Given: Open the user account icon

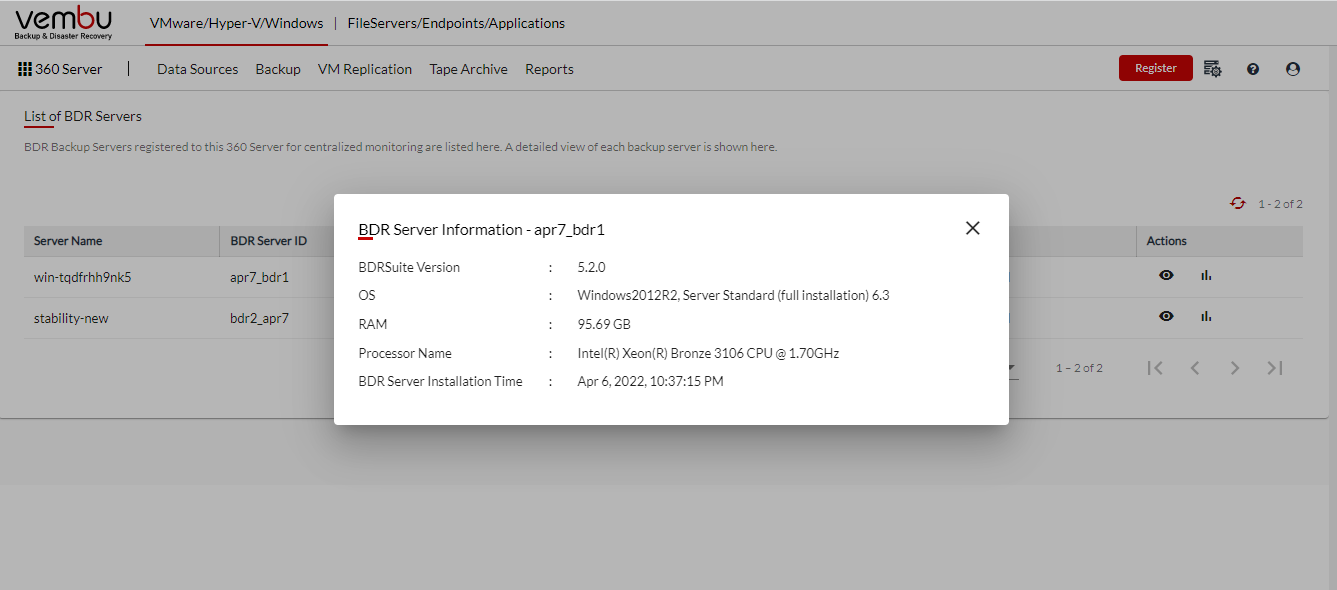Looking at the screenshot, I should pyautogui.click(x=1293, y=69).
